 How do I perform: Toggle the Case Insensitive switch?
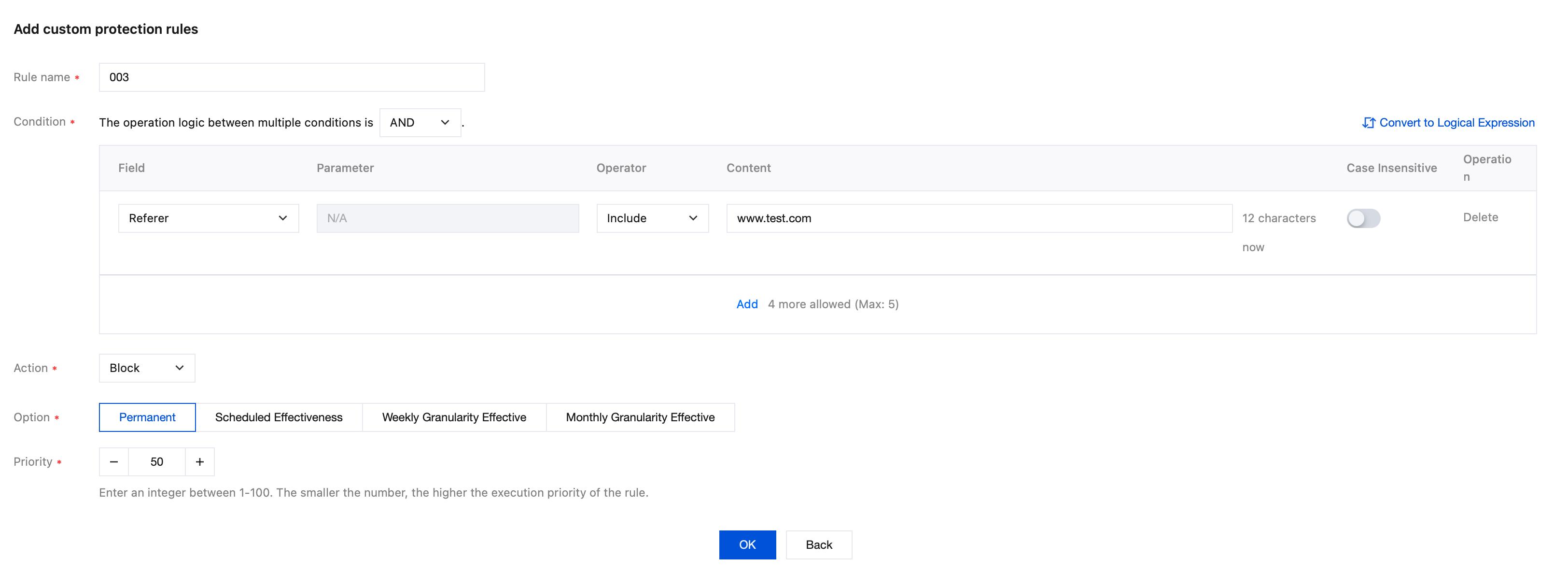pyautogui.click(x=1363, y=218)
